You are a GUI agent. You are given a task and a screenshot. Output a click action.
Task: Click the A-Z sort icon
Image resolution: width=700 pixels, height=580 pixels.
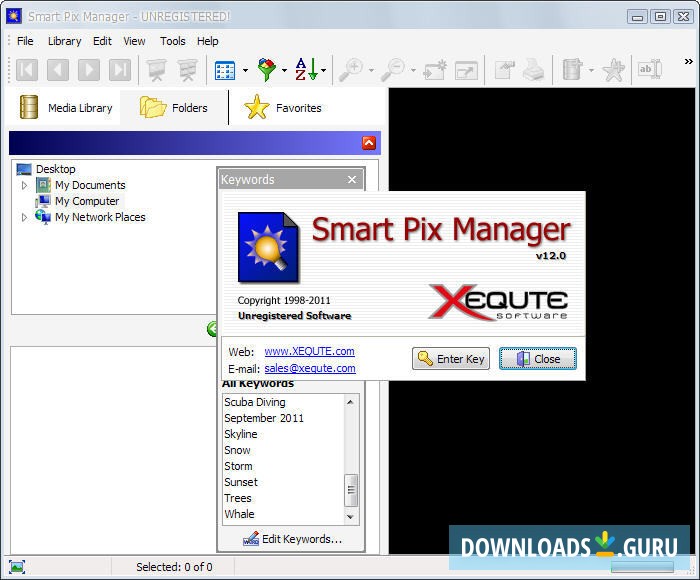(x=306, y=69)
